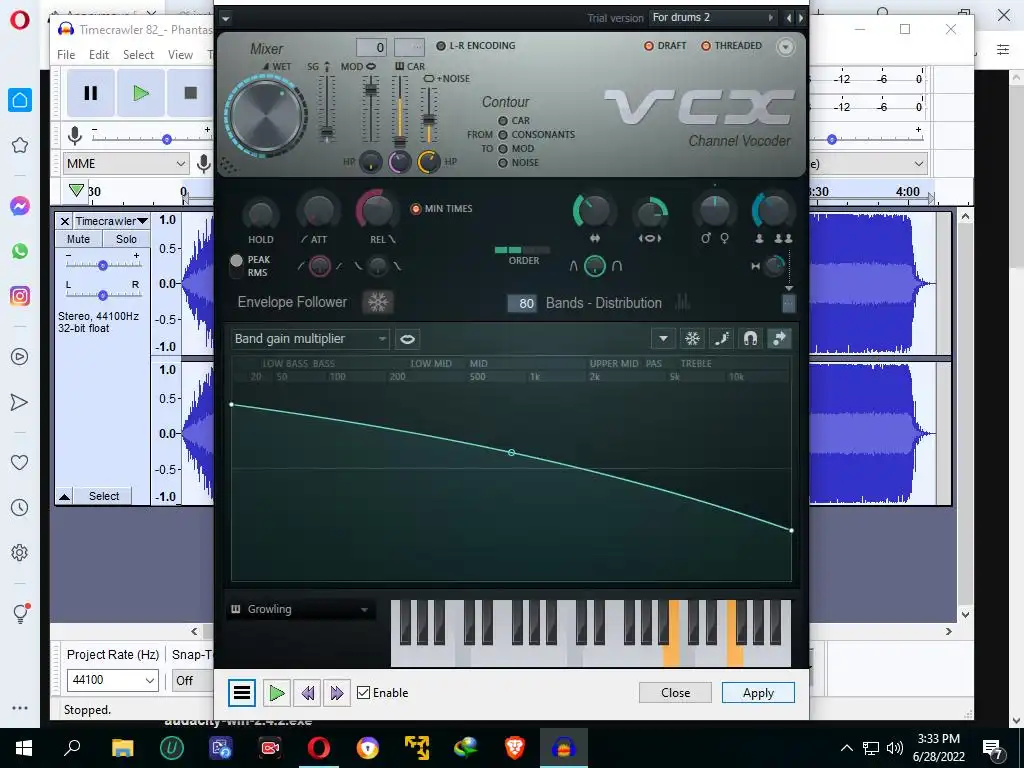Skip backward in the effect preview
This screenshot has height=768, width=1024.
(308, 692)
